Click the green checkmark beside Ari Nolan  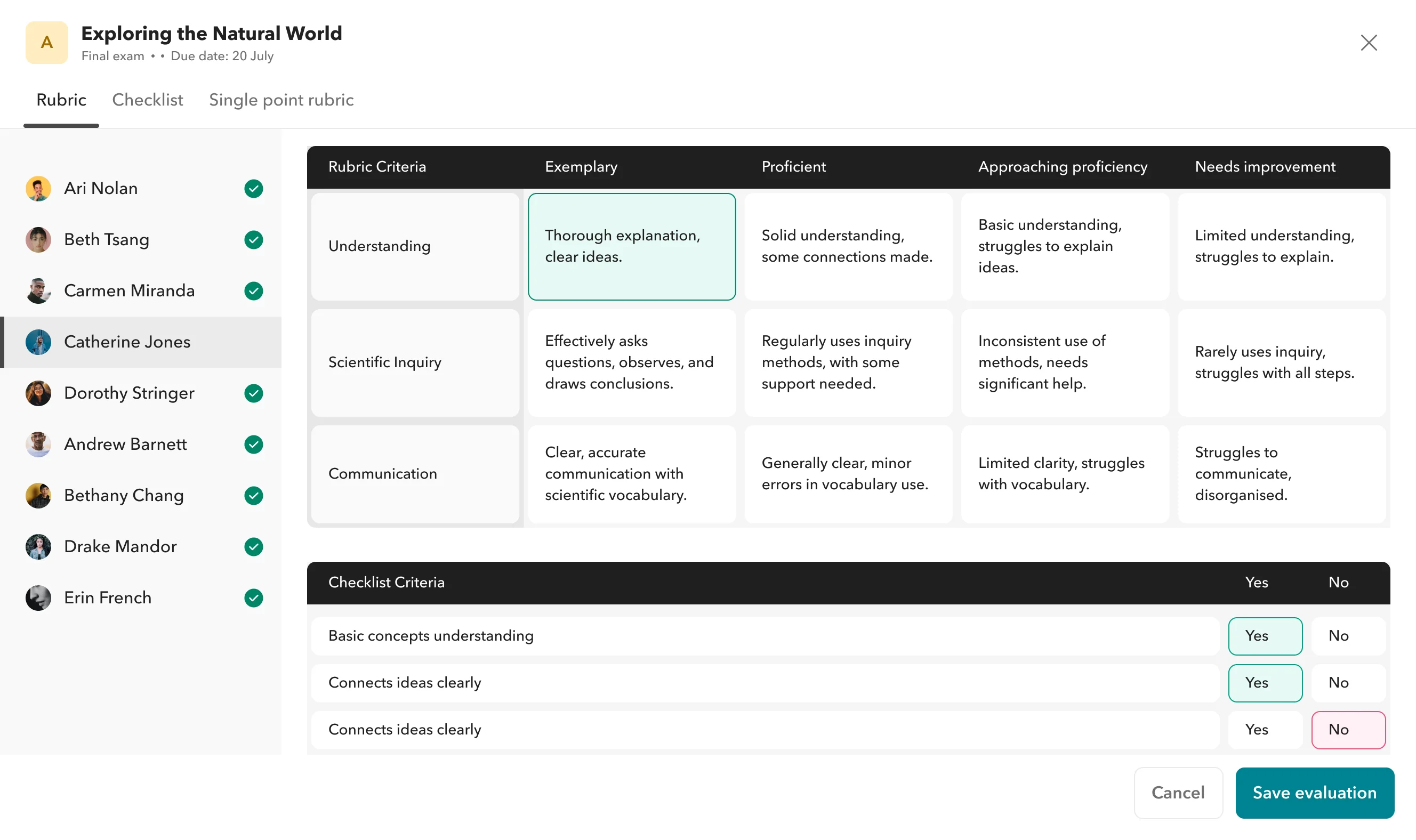254,189
